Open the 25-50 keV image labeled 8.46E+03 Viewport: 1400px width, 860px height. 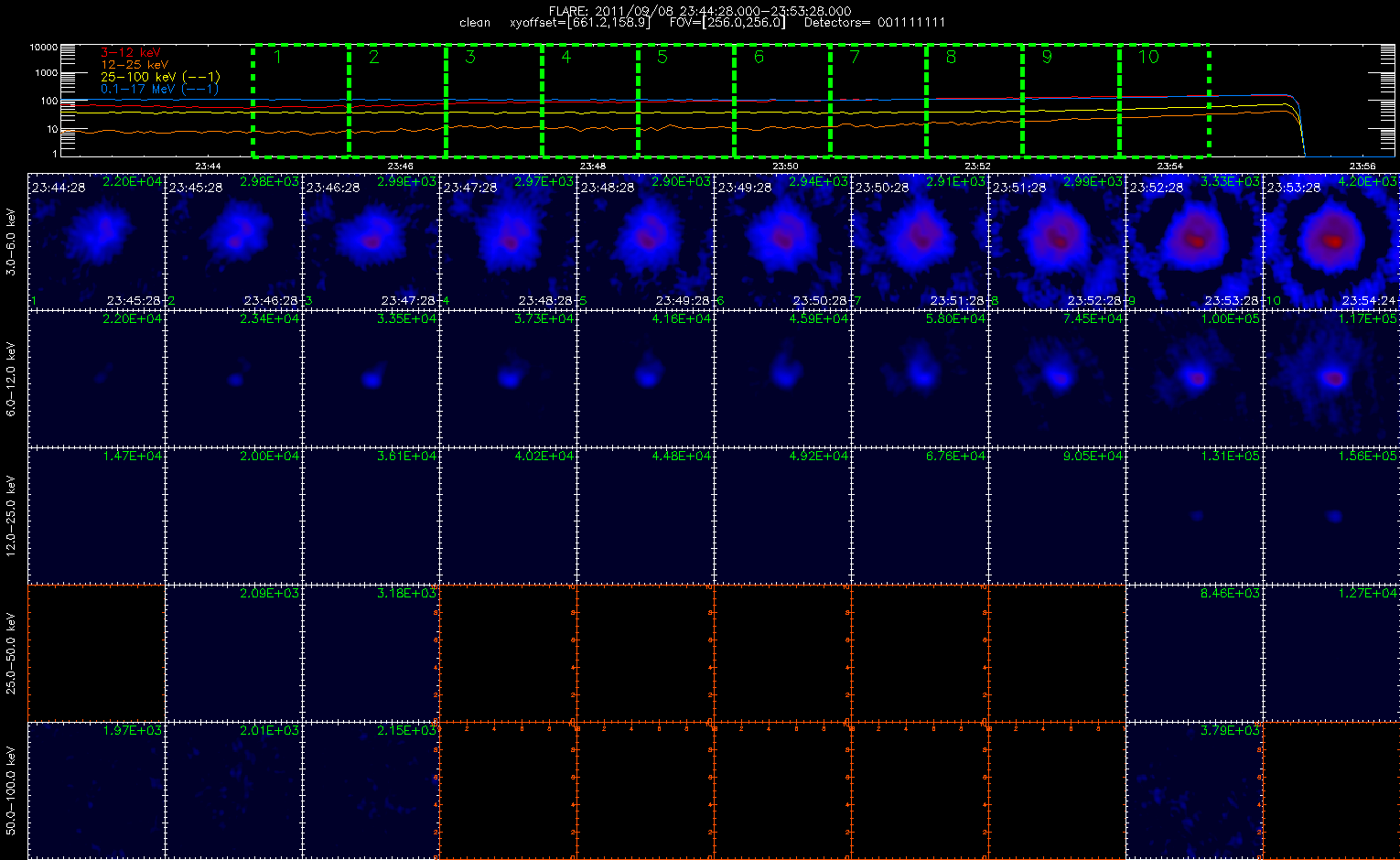1195,652
